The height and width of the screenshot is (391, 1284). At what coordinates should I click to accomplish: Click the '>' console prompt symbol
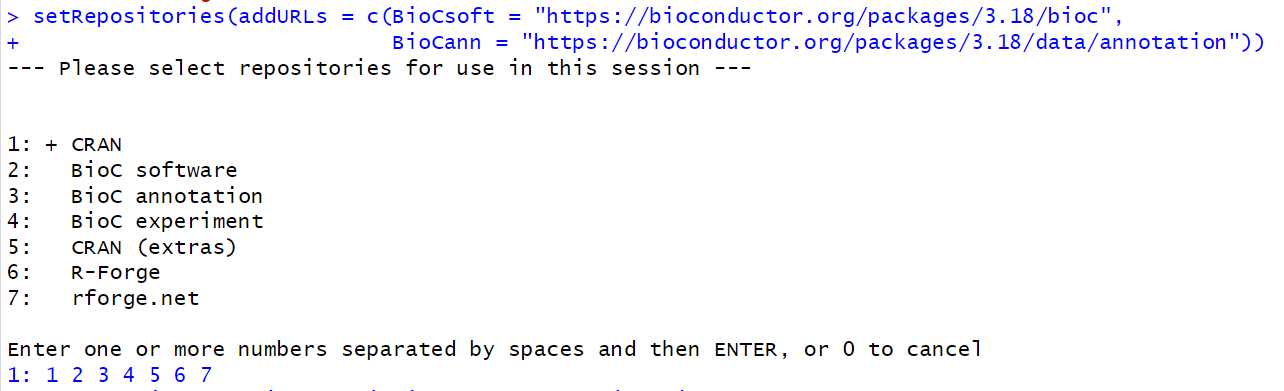point(13,18)
